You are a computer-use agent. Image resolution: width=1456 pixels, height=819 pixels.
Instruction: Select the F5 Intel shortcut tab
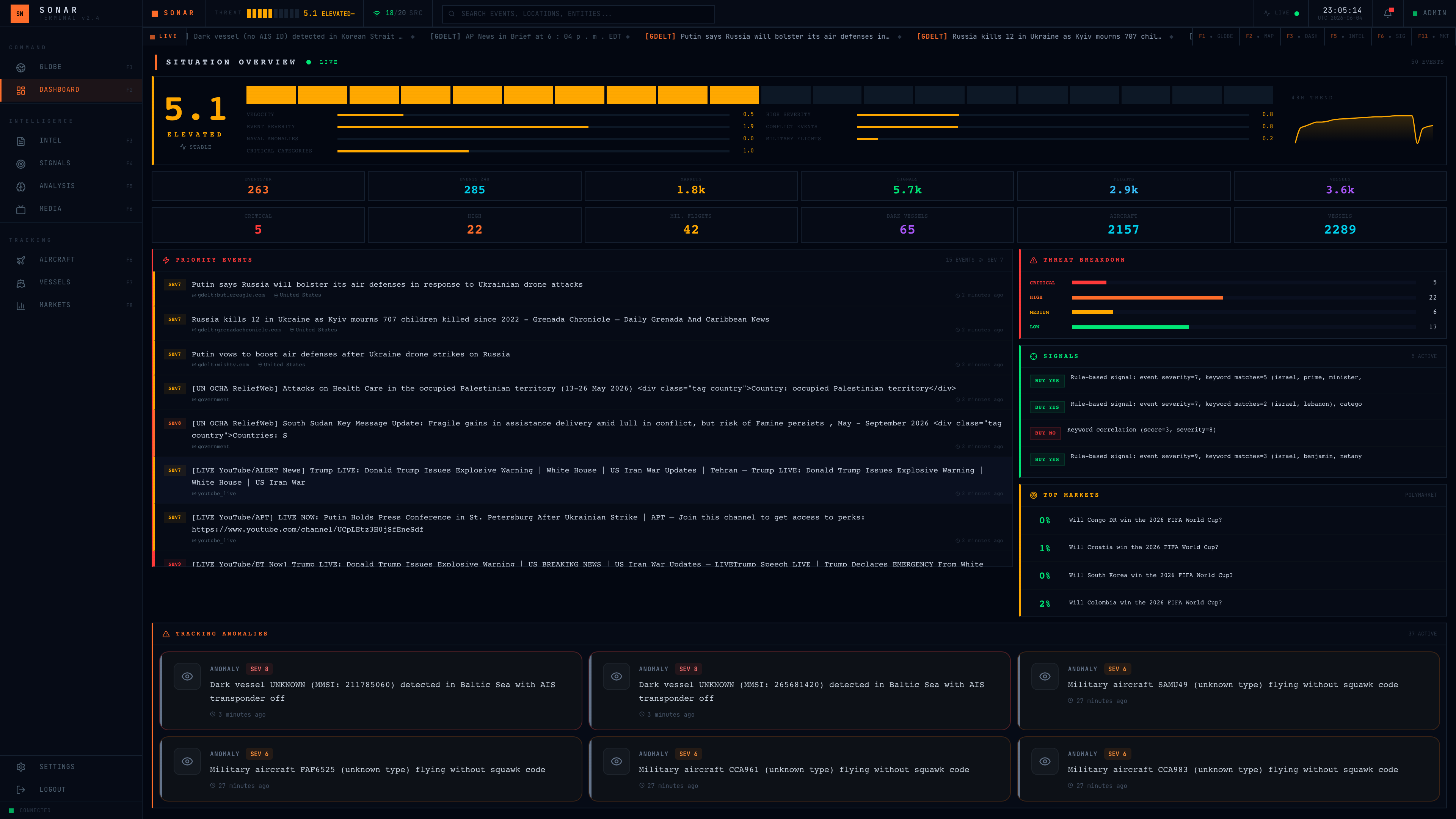[x=1347, y=36]
